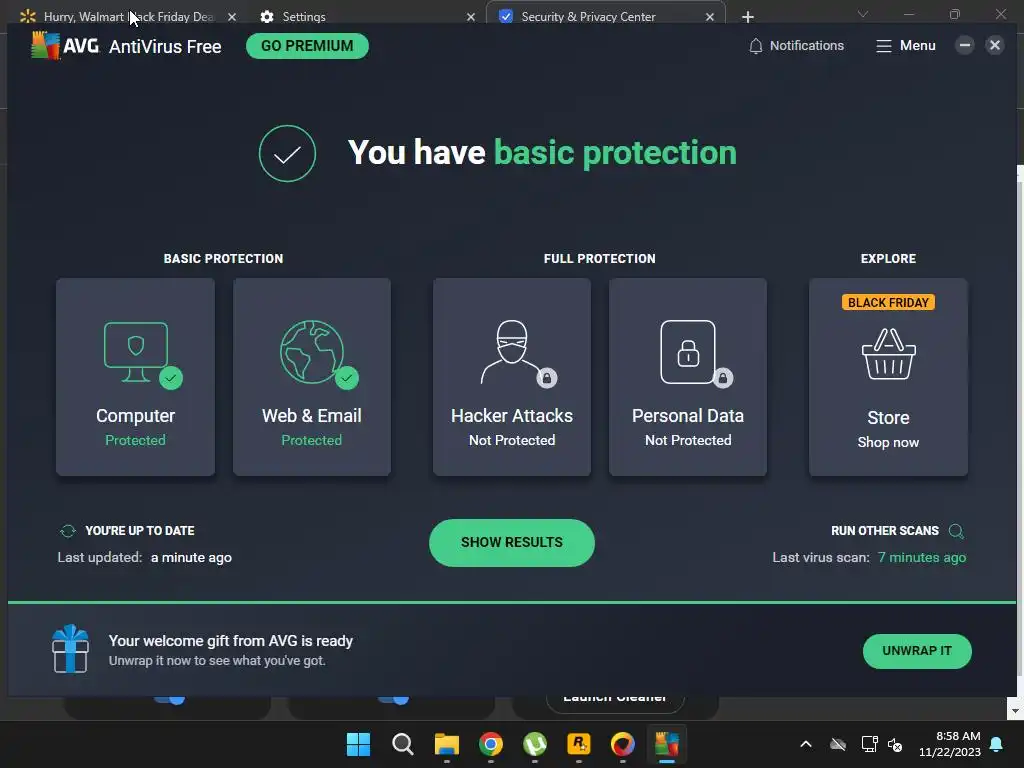This screenshot has height=768, width=1024.
Task: Open the Windows notification bell
Action: tap(997, 744)
